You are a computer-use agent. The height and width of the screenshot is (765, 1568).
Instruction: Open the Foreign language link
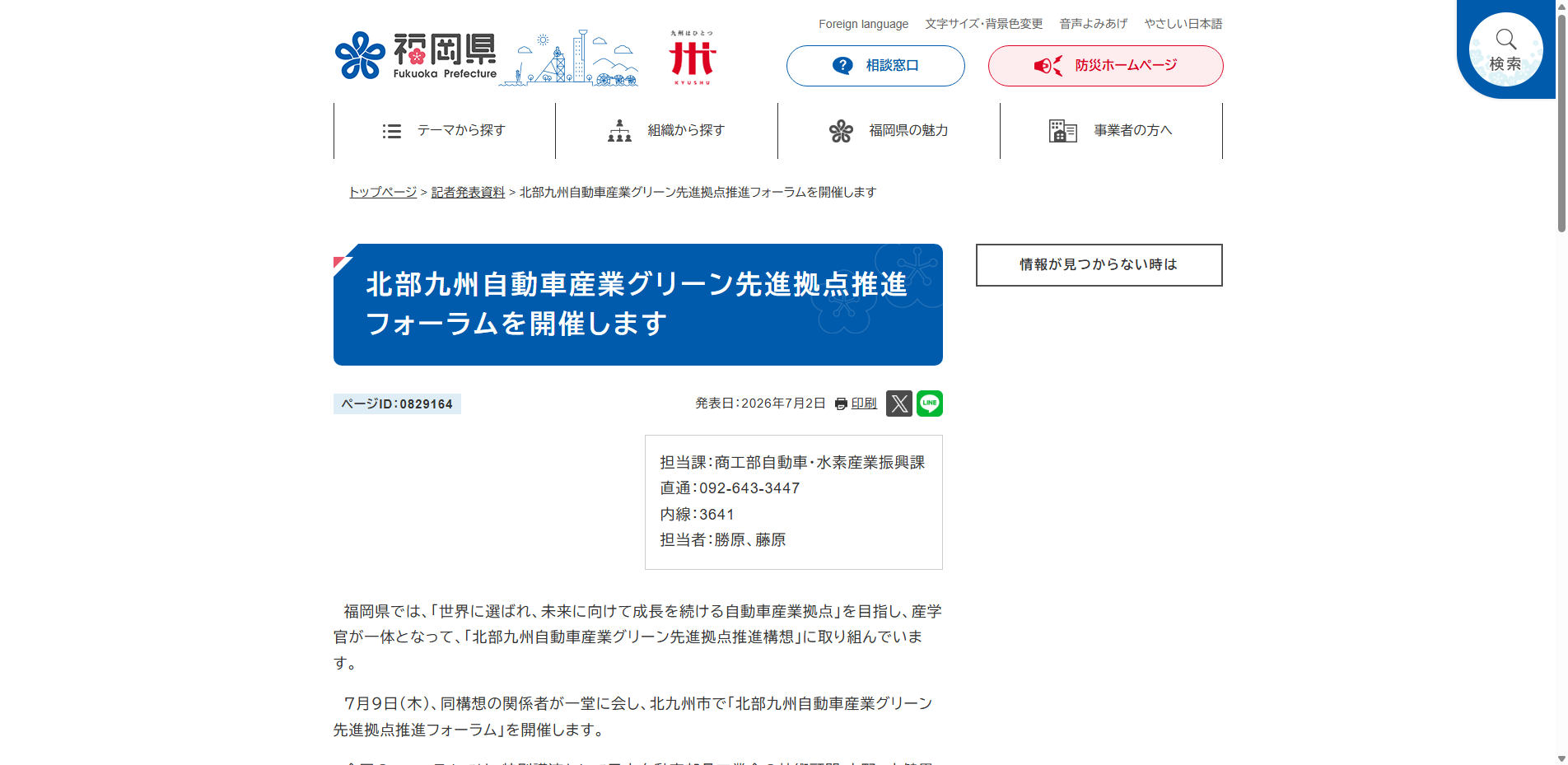tap(863, 24)
